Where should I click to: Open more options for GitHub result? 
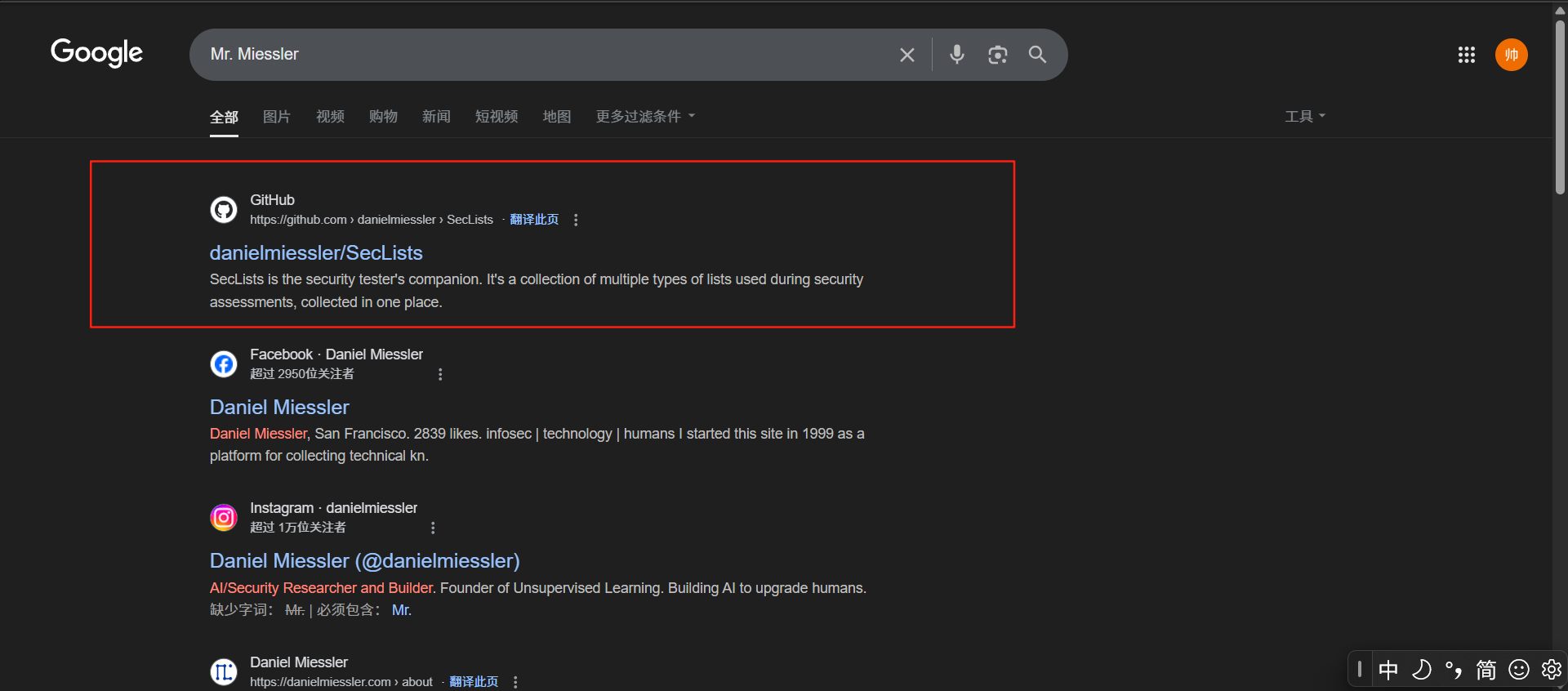576,220
